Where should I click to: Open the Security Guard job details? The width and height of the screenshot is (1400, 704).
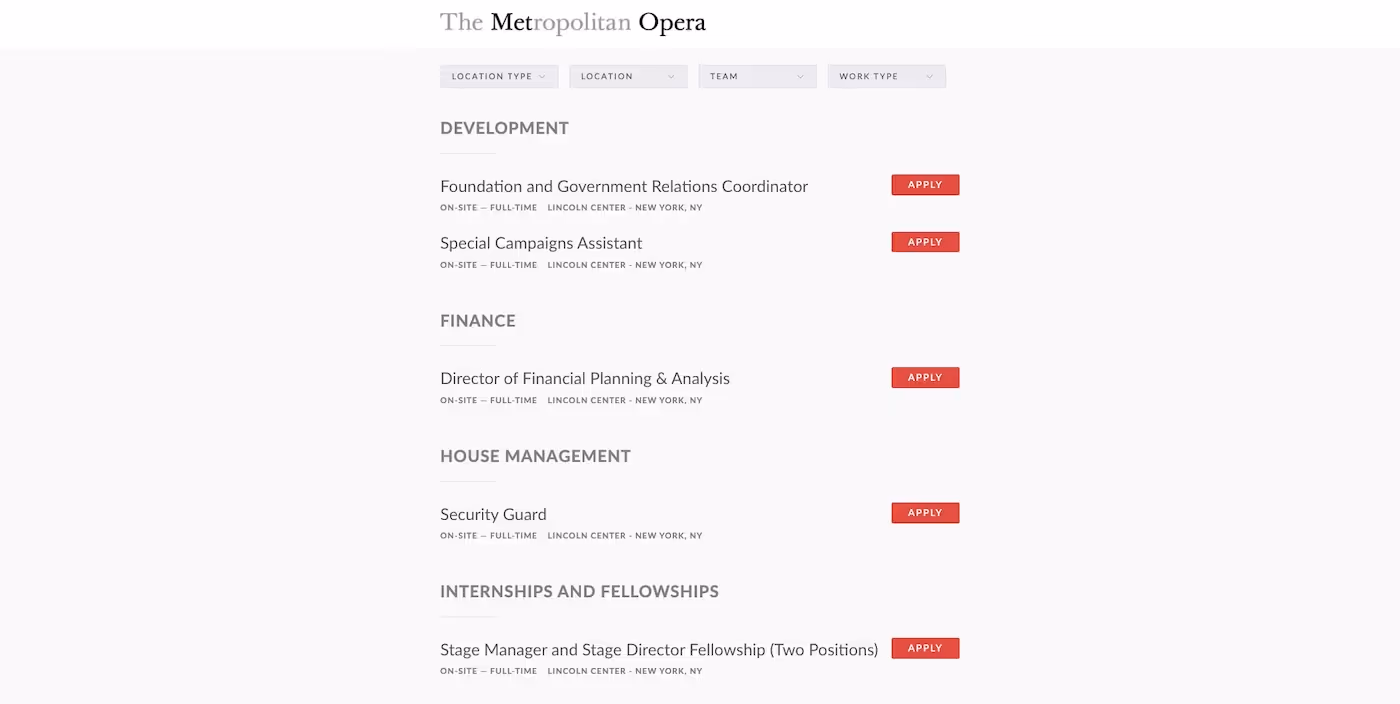coord(493,513)
